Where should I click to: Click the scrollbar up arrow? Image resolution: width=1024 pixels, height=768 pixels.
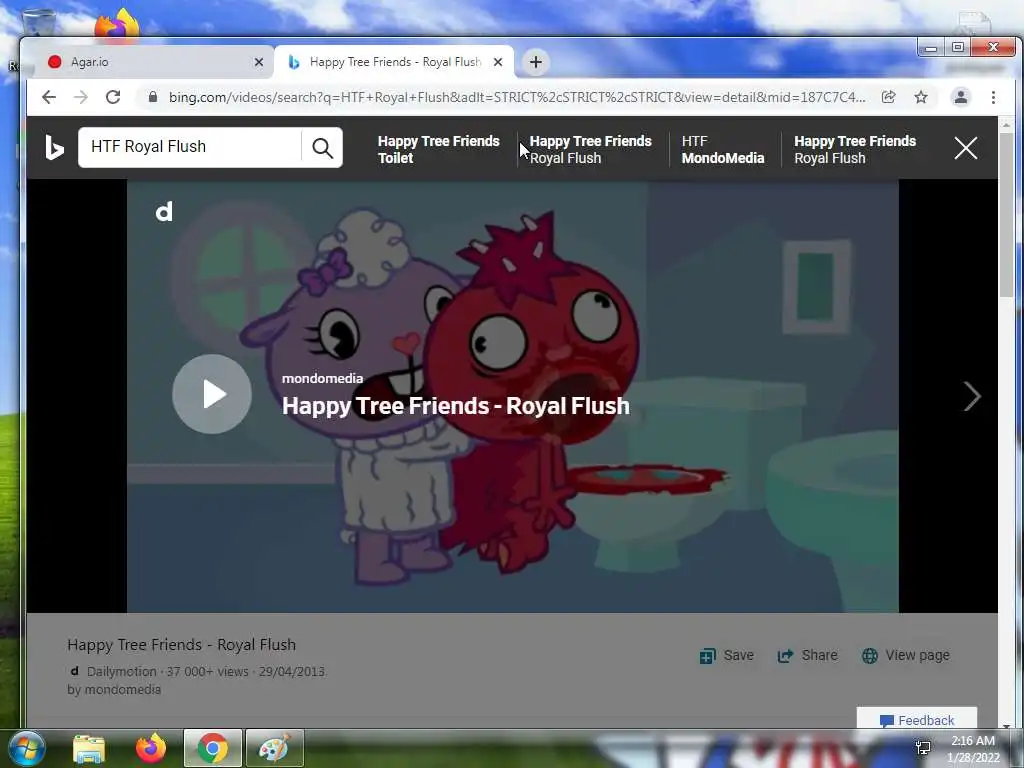[1006, 124]
